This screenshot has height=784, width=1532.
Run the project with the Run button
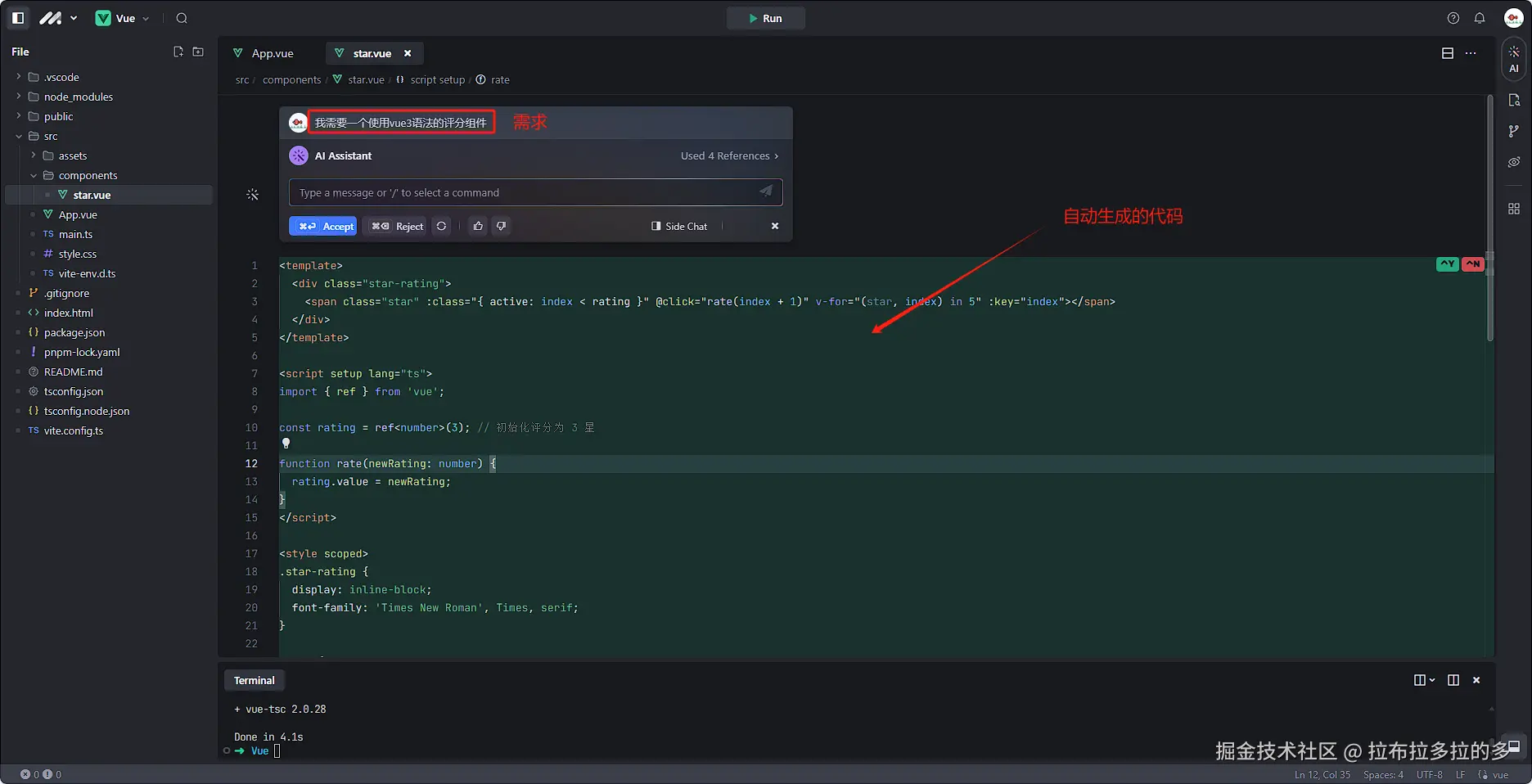tap(766, 18)
